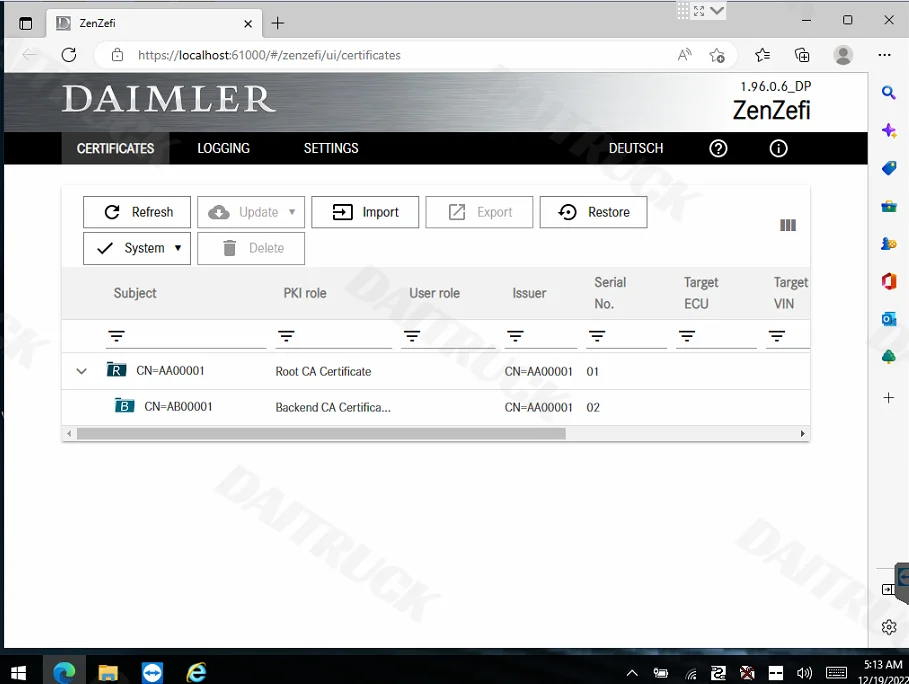Open the browser favorites list icon
The image size is (909, 684).
click(x=763, y=55)
